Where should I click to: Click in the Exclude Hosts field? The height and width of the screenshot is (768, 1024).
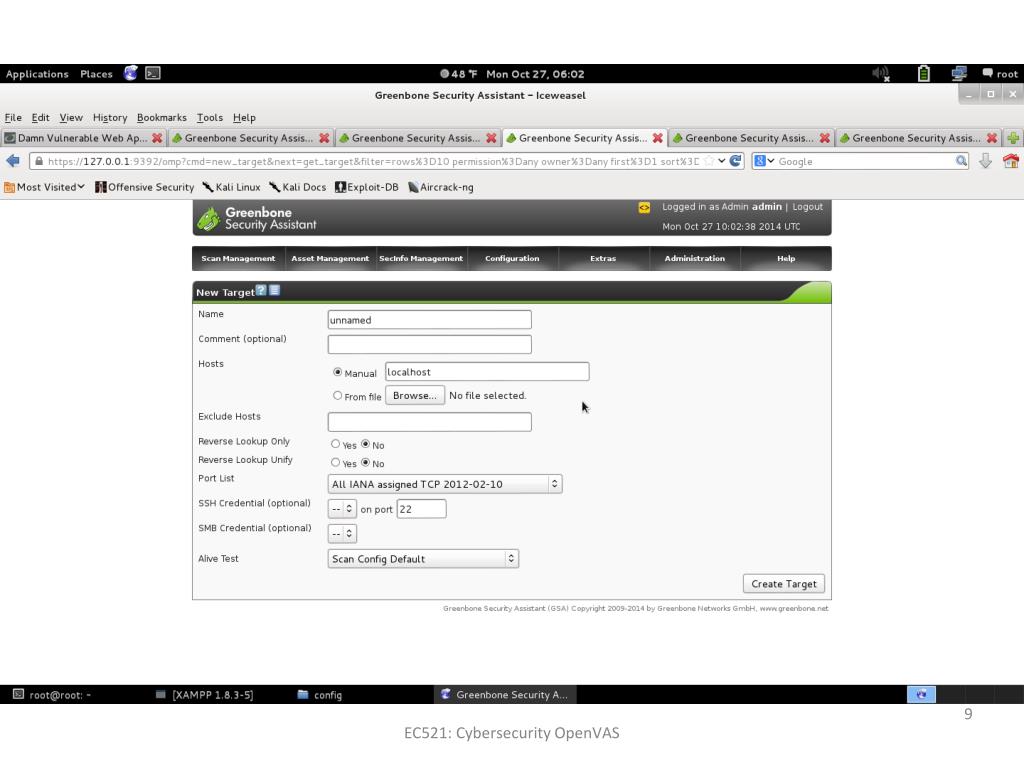[430, 422]
